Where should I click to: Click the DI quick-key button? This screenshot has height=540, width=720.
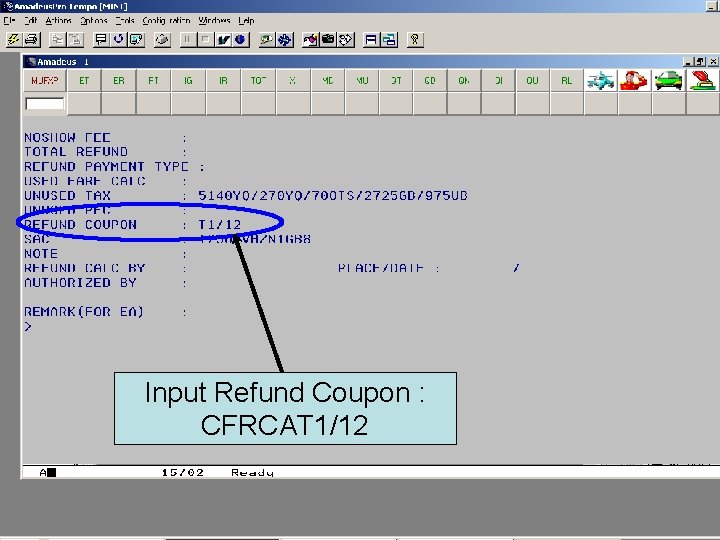tap(498, 80)
